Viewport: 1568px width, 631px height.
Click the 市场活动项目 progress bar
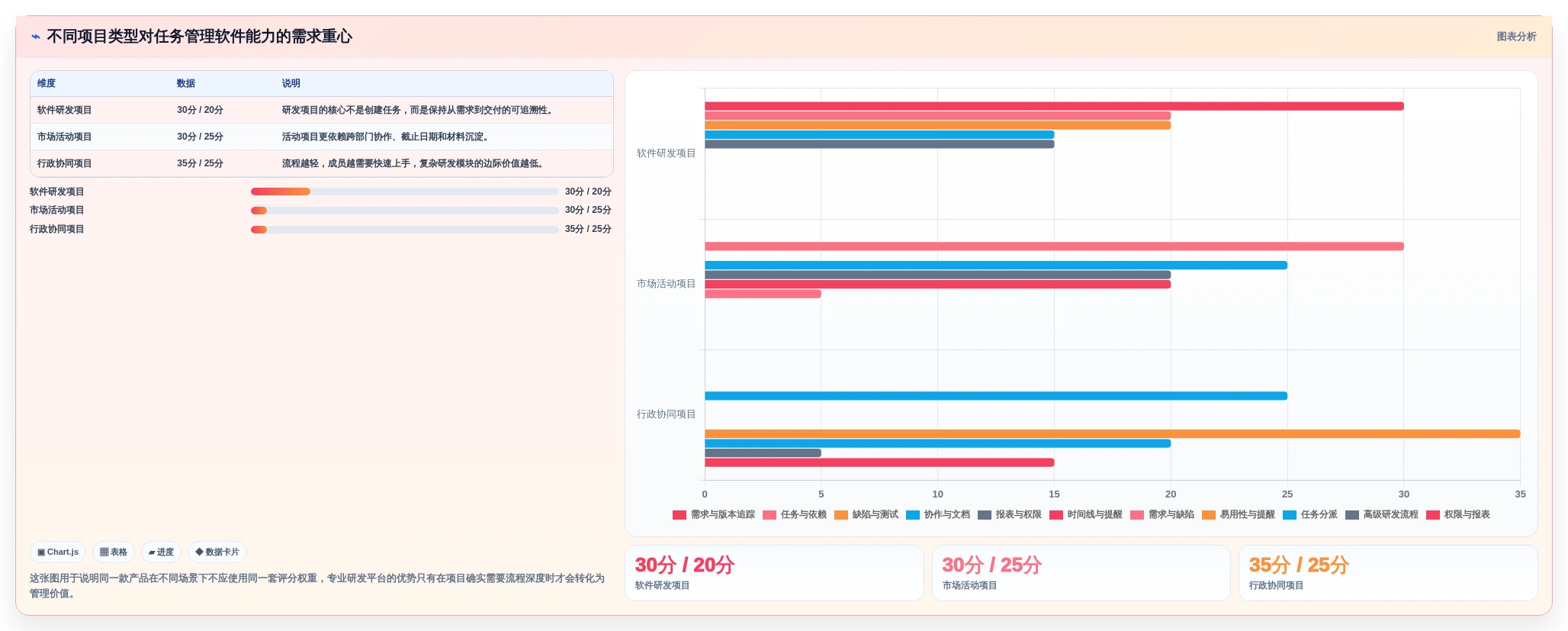405,211
